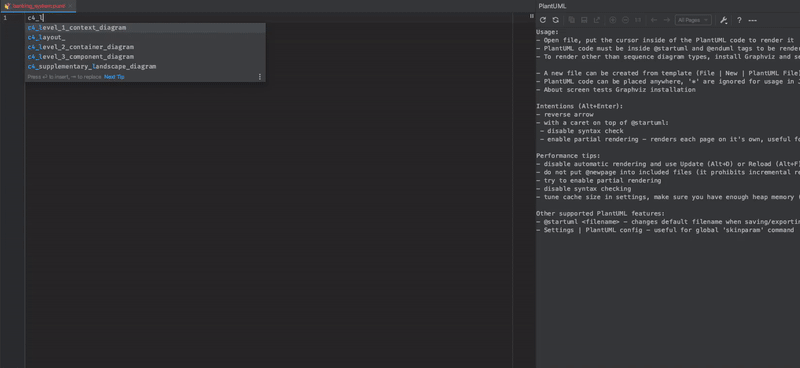Open completion popup three-dot options menu
This screenshot has height=368, width=800.
click(x=260, y=77)
